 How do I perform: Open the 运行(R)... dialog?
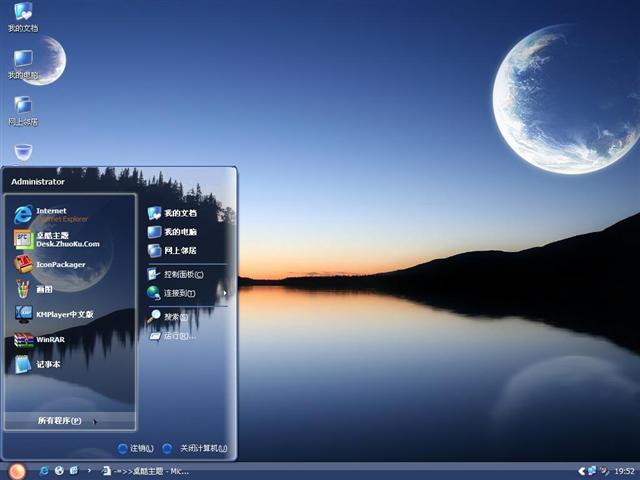click(x=176, y=336)
